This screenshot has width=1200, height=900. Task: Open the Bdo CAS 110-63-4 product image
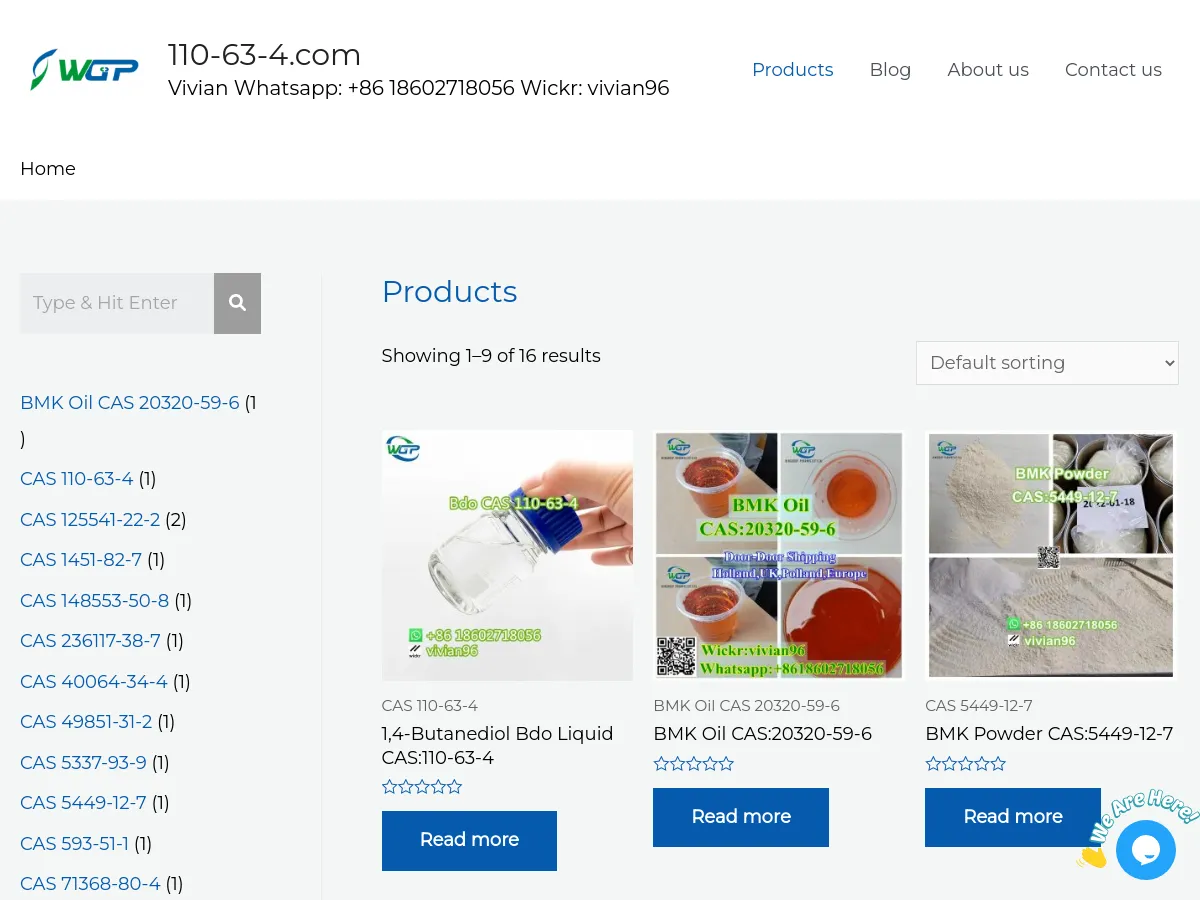pos(507,555)
